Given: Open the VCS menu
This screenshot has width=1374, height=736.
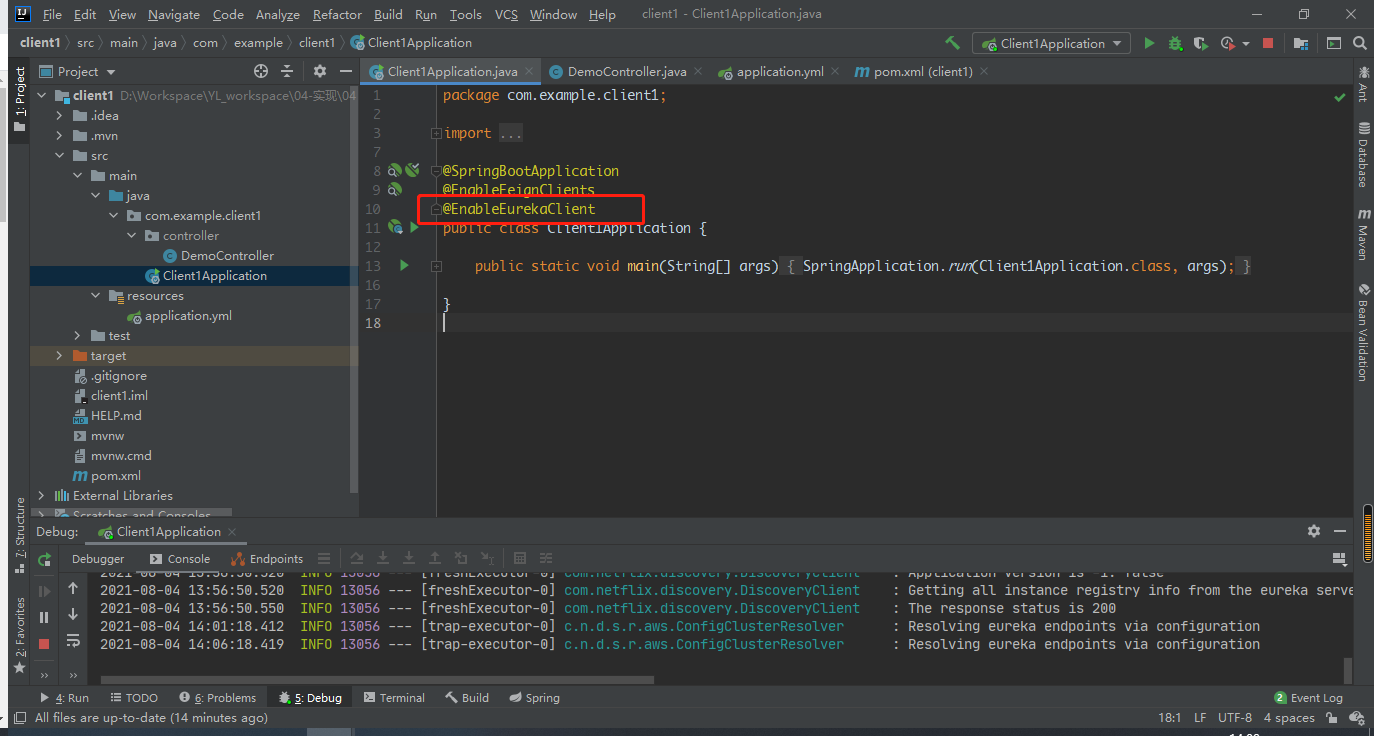Looking at the screenshot, I should tap(506, 15).
